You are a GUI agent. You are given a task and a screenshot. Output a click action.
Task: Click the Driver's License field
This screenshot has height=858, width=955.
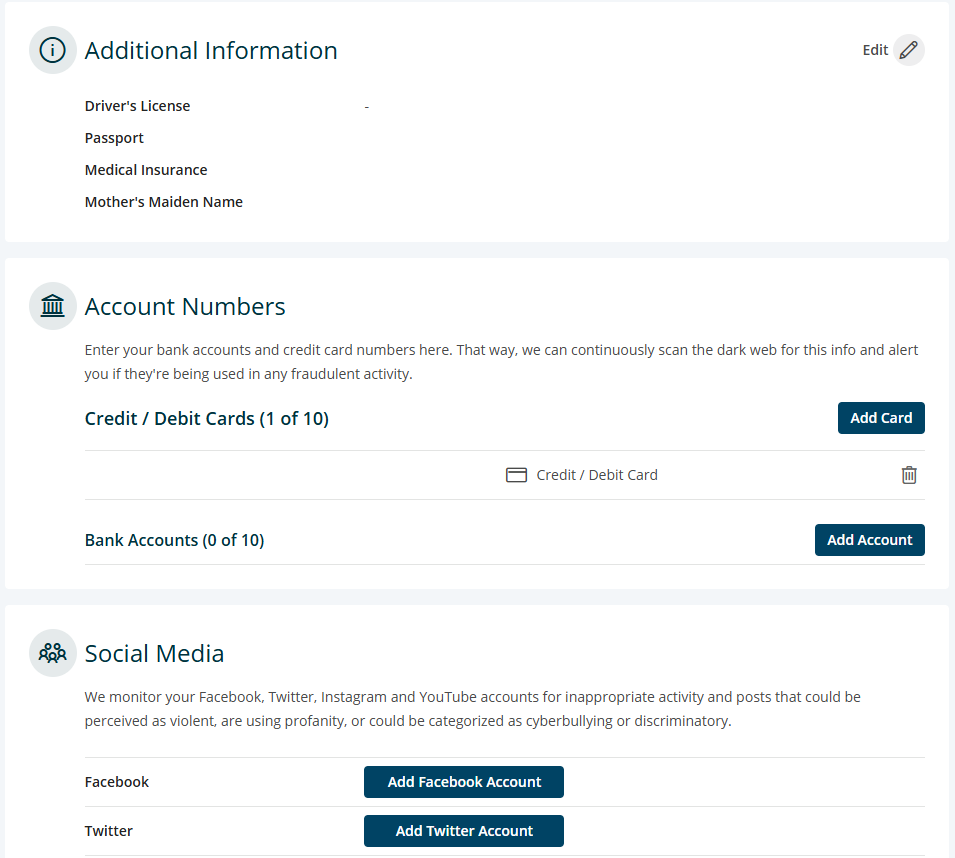[137, 105]
